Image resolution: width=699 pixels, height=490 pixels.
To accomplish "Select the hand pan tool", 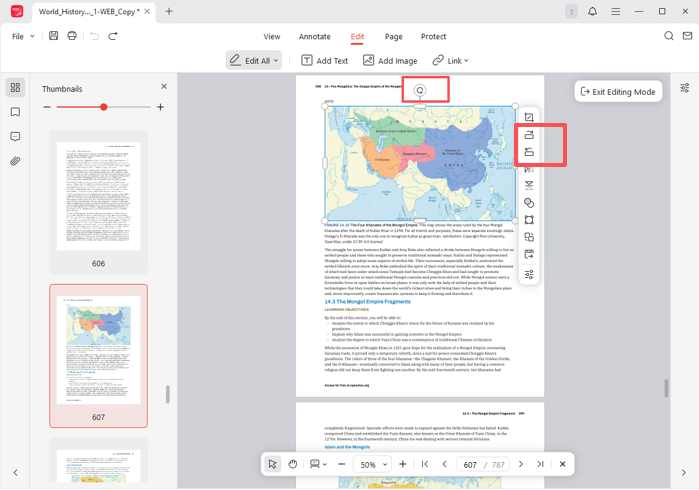I will [292, 464].
